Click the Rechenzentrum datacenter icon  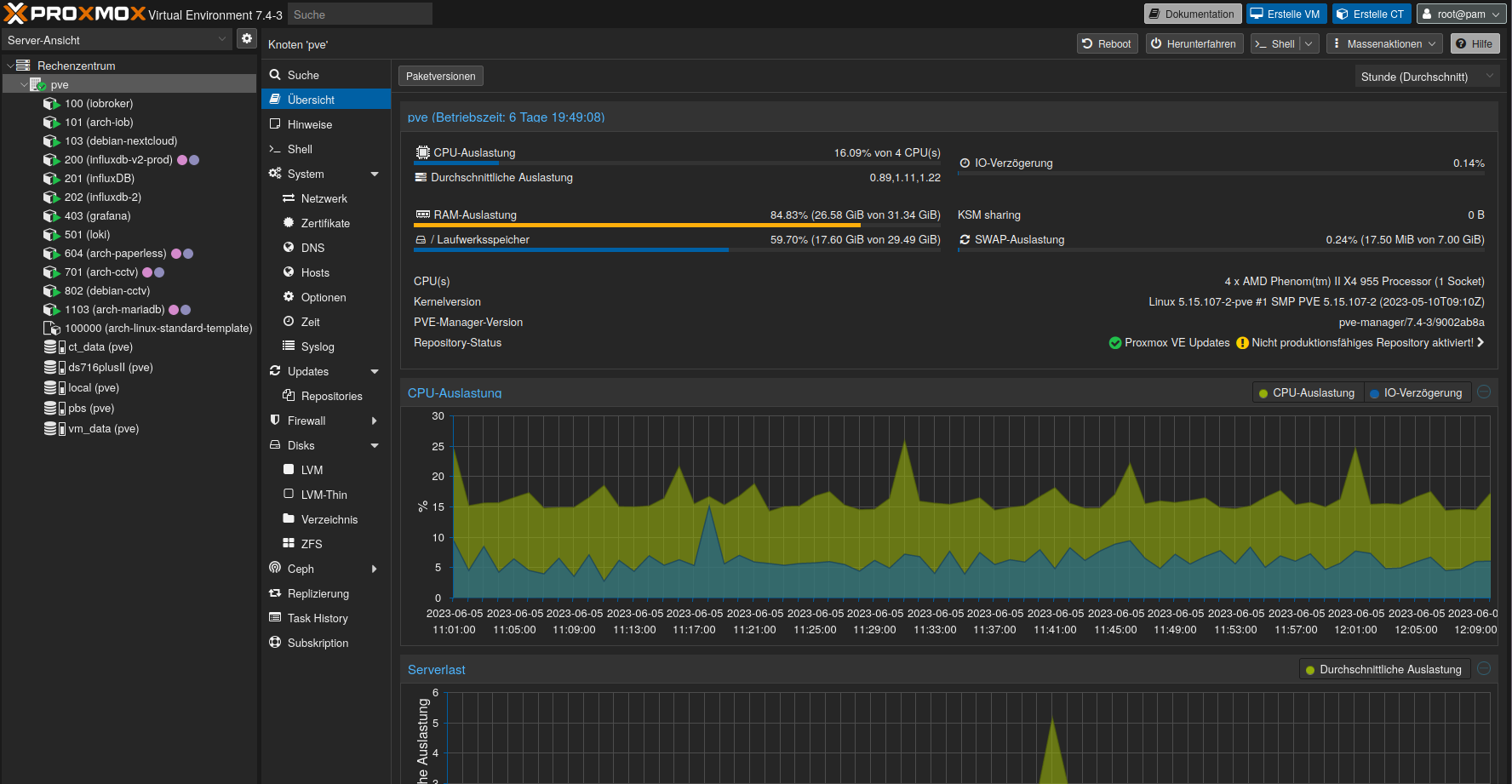pyautogui.click(x=24, y=66)
